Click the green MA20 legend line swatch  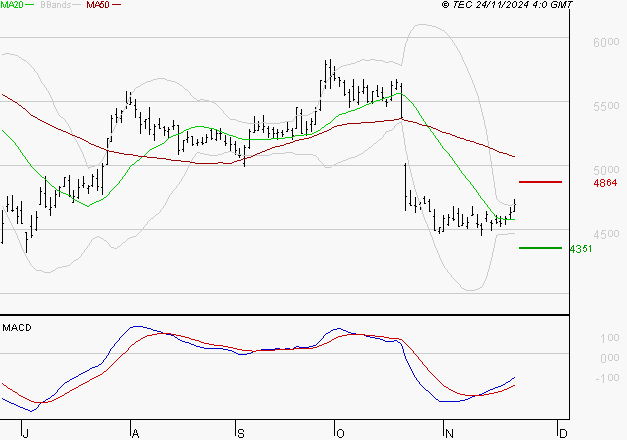(x=34, y=5)
